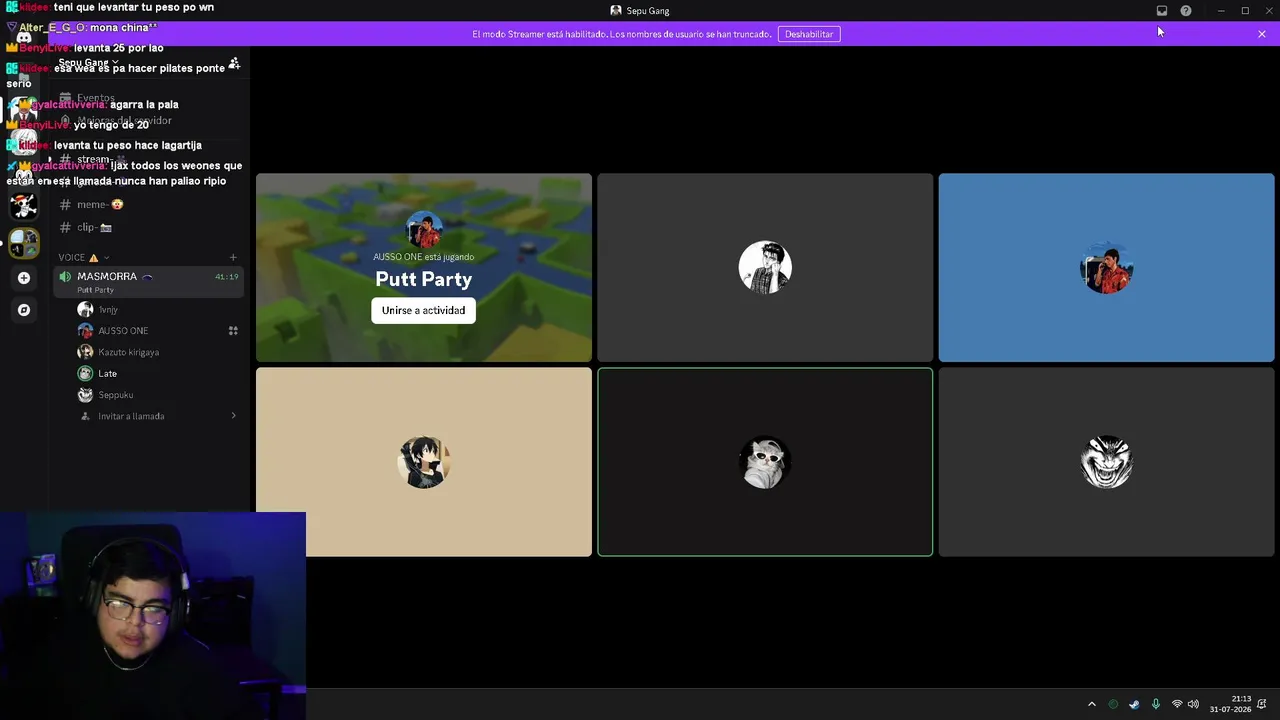1280x720 pixels.
Task: Expand the Invitar a llamada chevron
Action: [233, 416]
